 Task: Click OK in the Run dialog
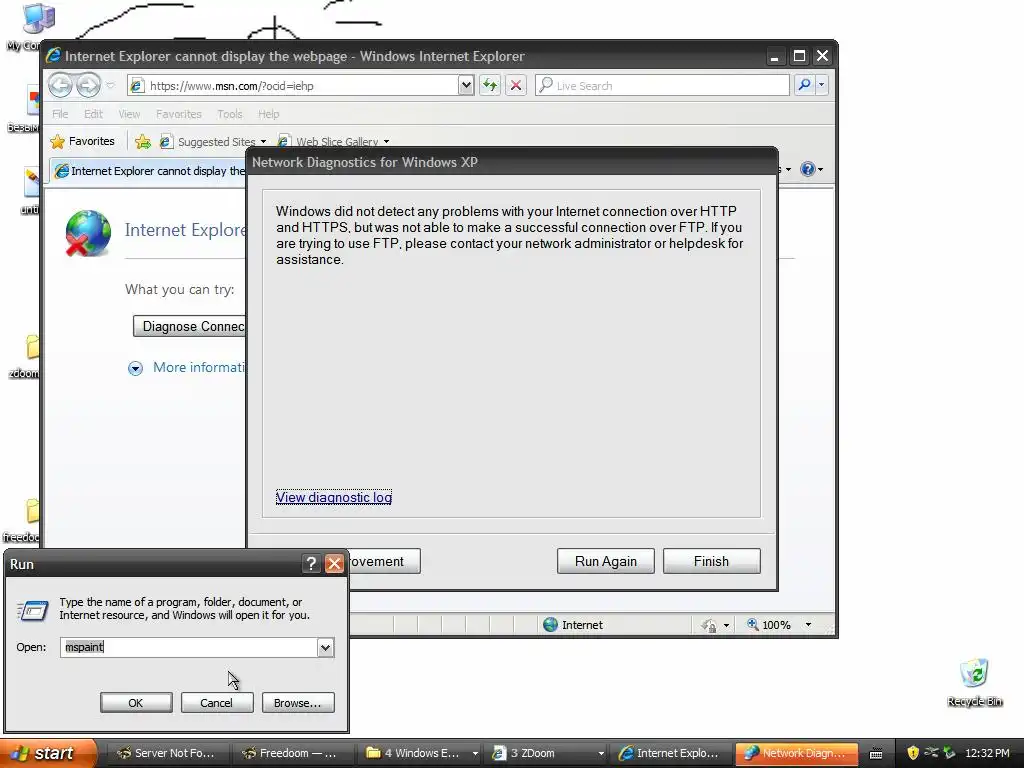click(136, 703)
